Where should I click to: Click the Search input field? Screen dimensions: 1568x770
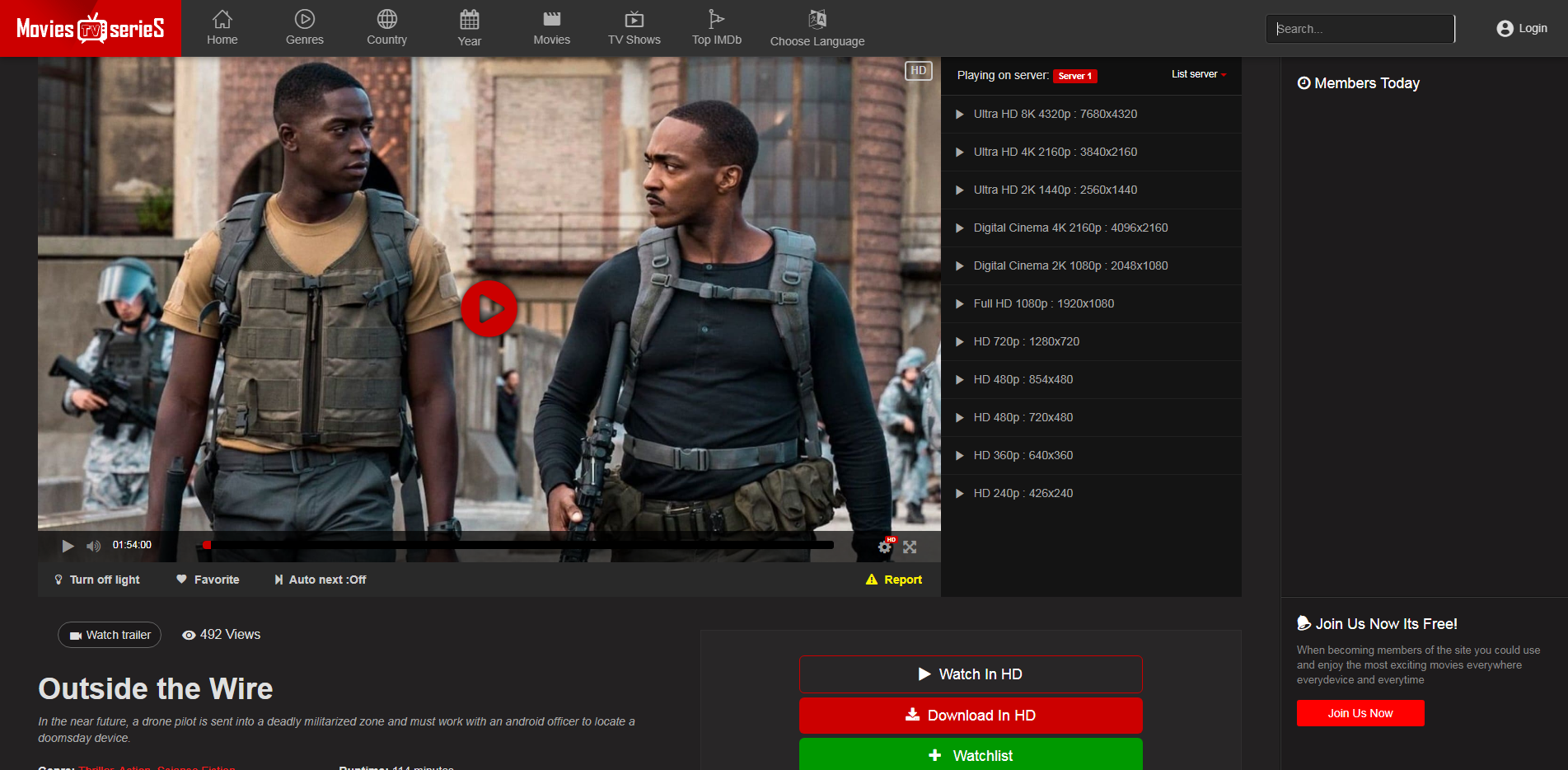[x=1360, y=29]
